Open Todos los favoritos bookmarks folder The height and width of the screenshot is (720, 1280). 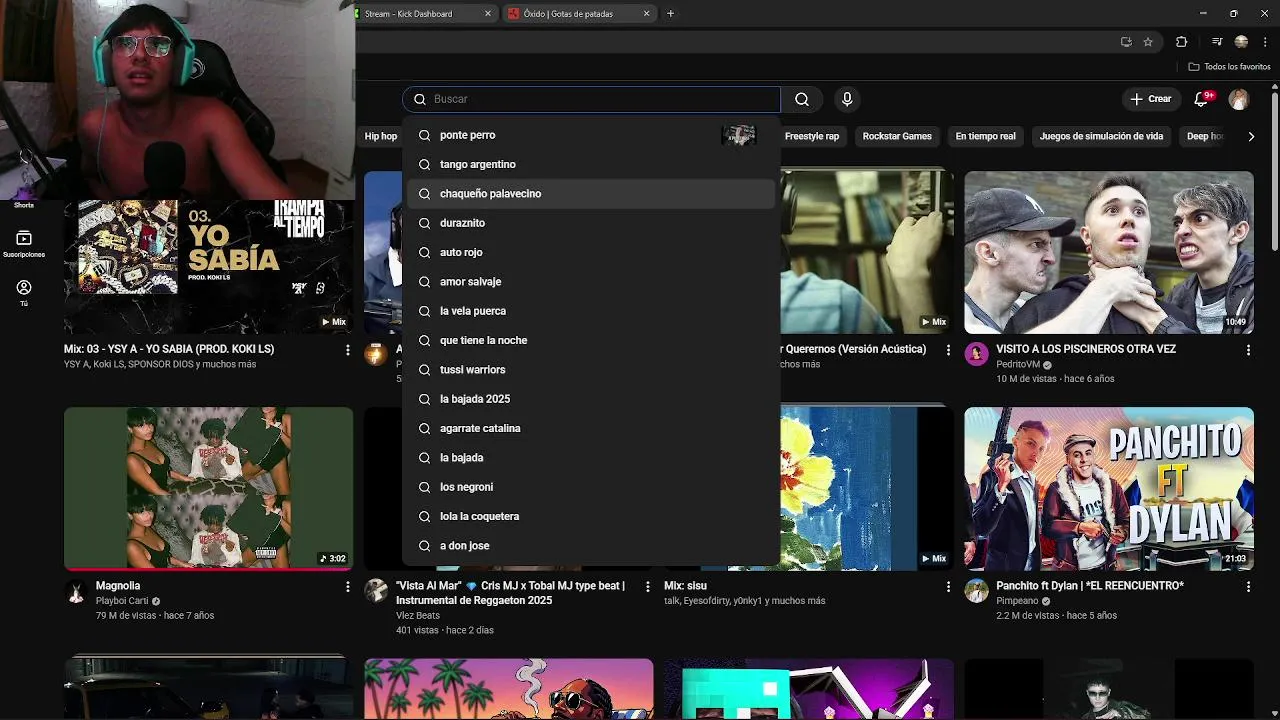1229,67
